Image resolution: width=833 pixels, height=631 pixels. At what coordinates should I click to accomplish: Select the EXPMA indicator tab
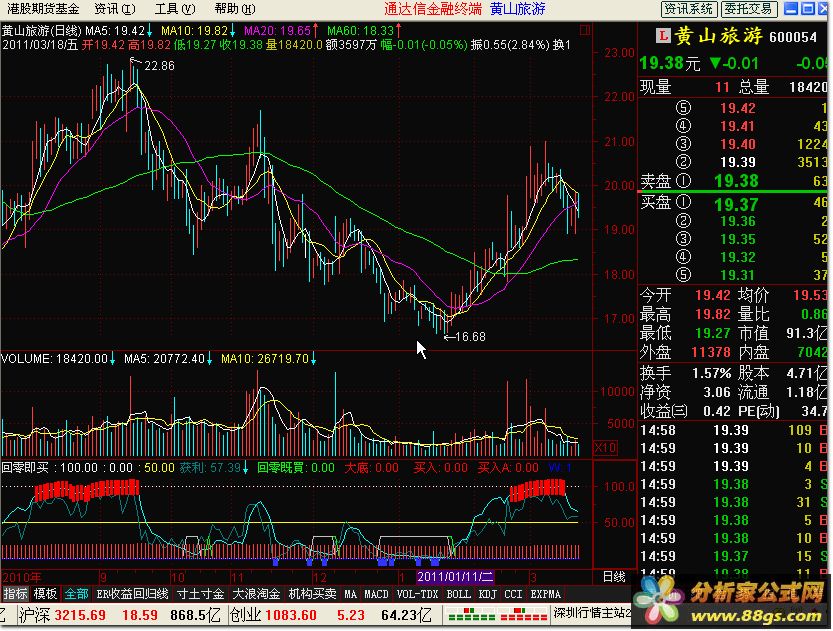pyautogui.click(x=545, y=594)
